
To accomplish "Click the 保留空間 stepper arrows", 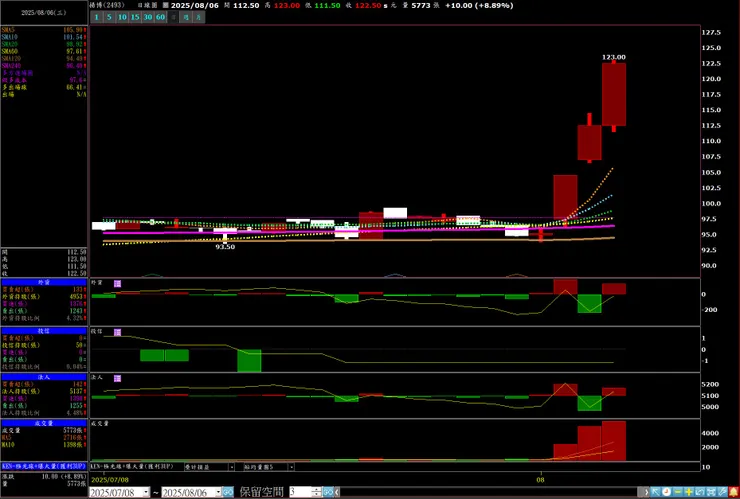I will coord(317,492).
